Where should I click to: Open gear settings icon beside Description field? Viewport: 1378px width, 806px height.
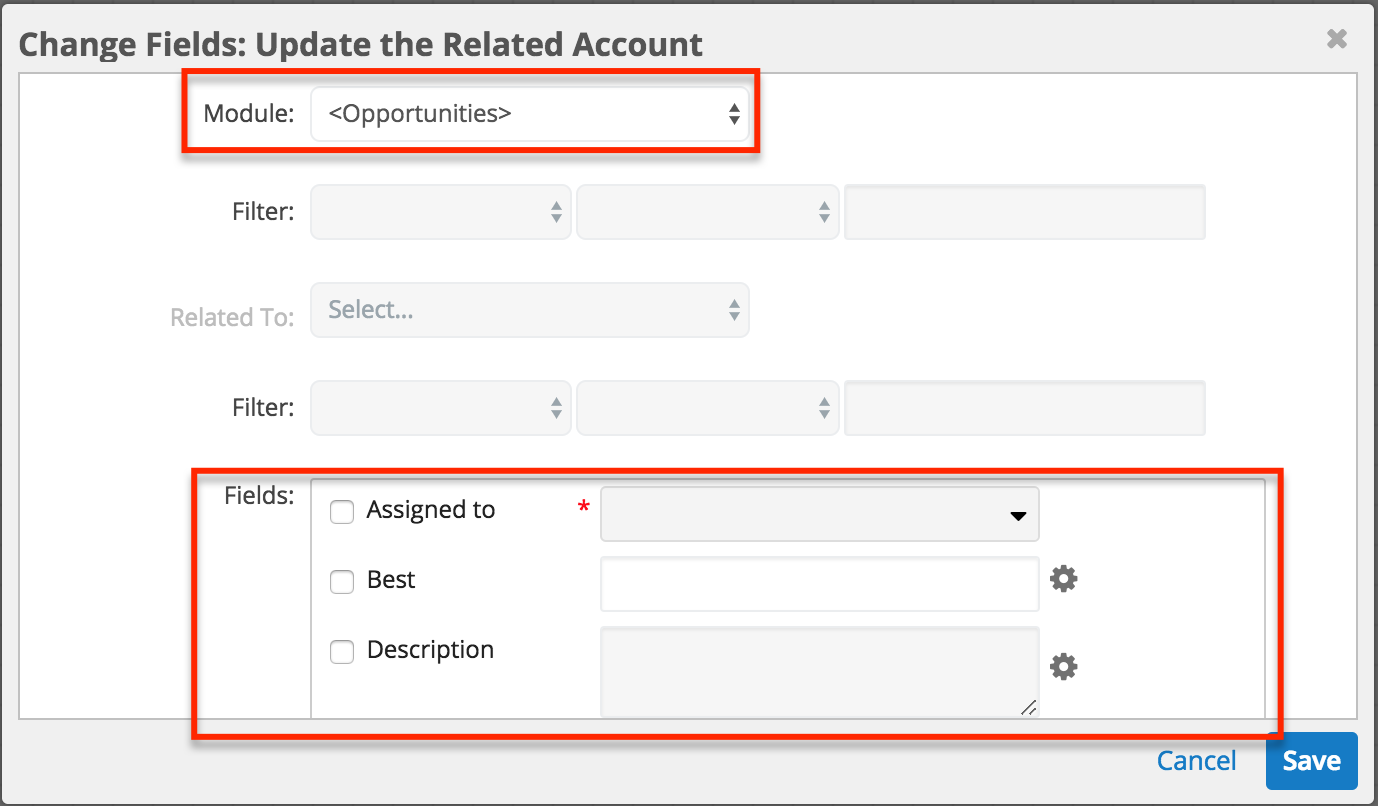1063,667
